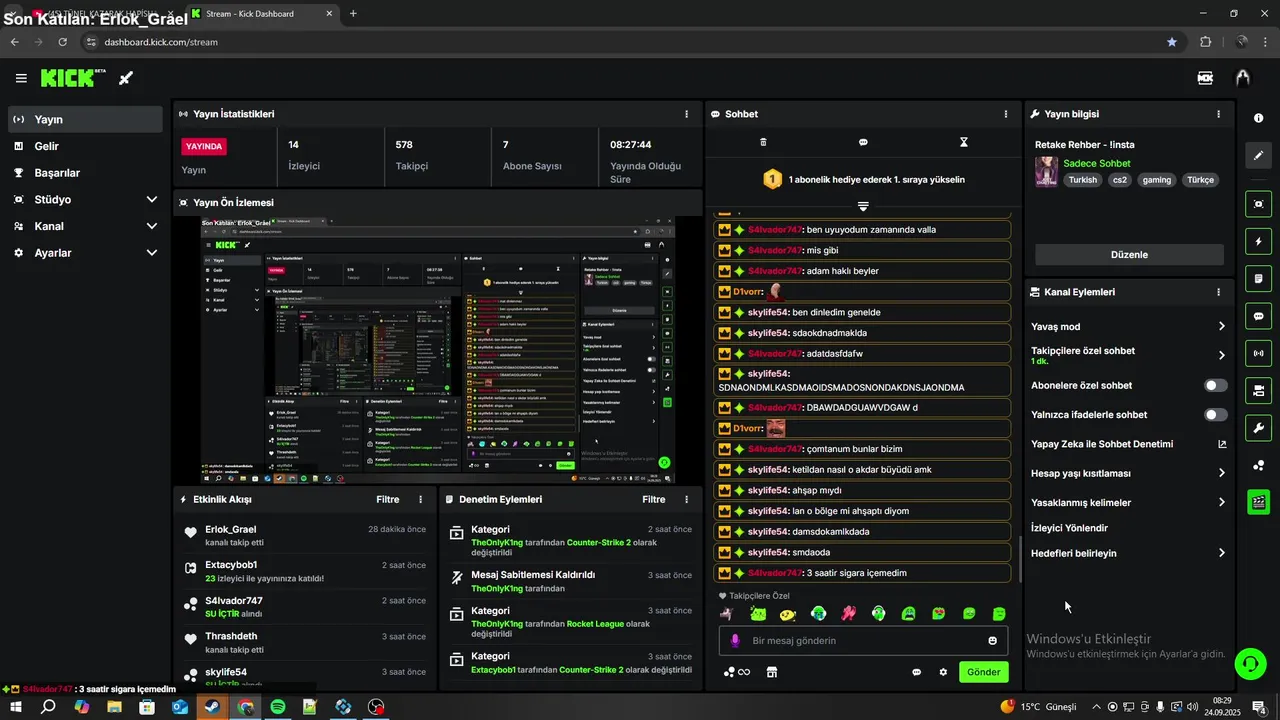Viewport: 1280px width, 720px height.
Task: Click Filtre in Denetim Eylemleri panel
Action: click(x=653, y=499)
